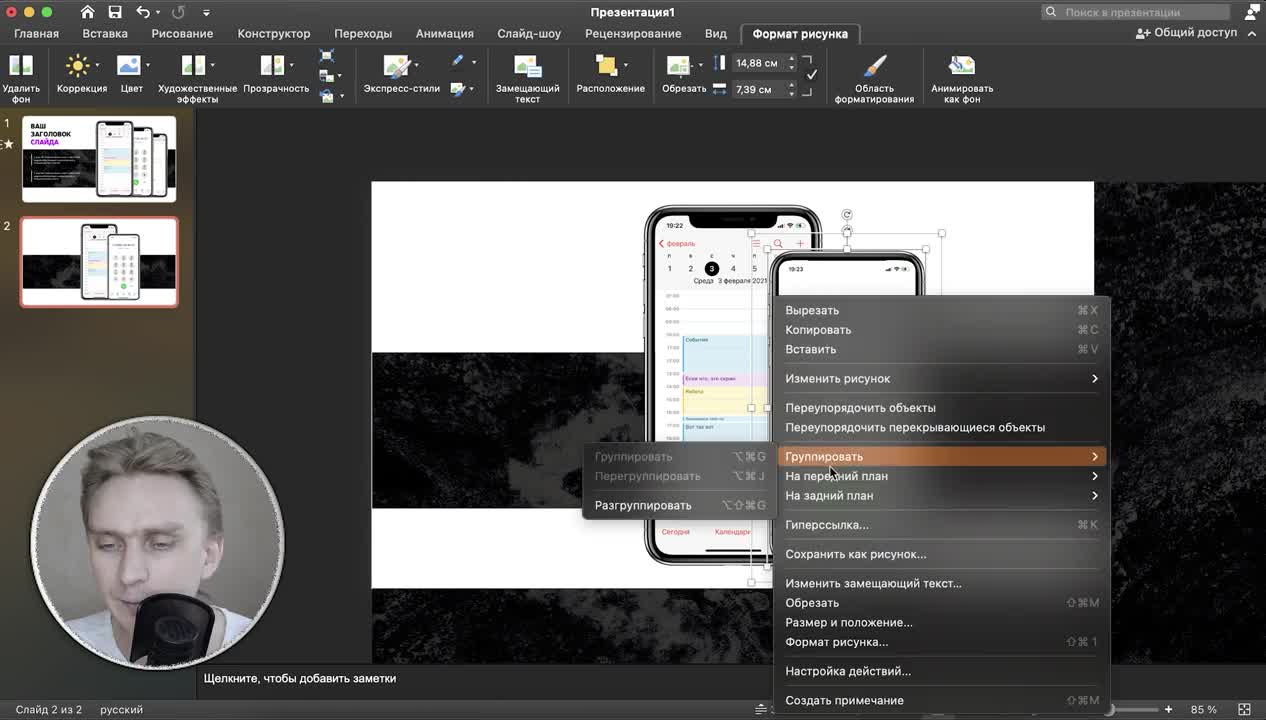Switch to the Главная tab
Screen dimensions: 1266x720
coord(36,33)
